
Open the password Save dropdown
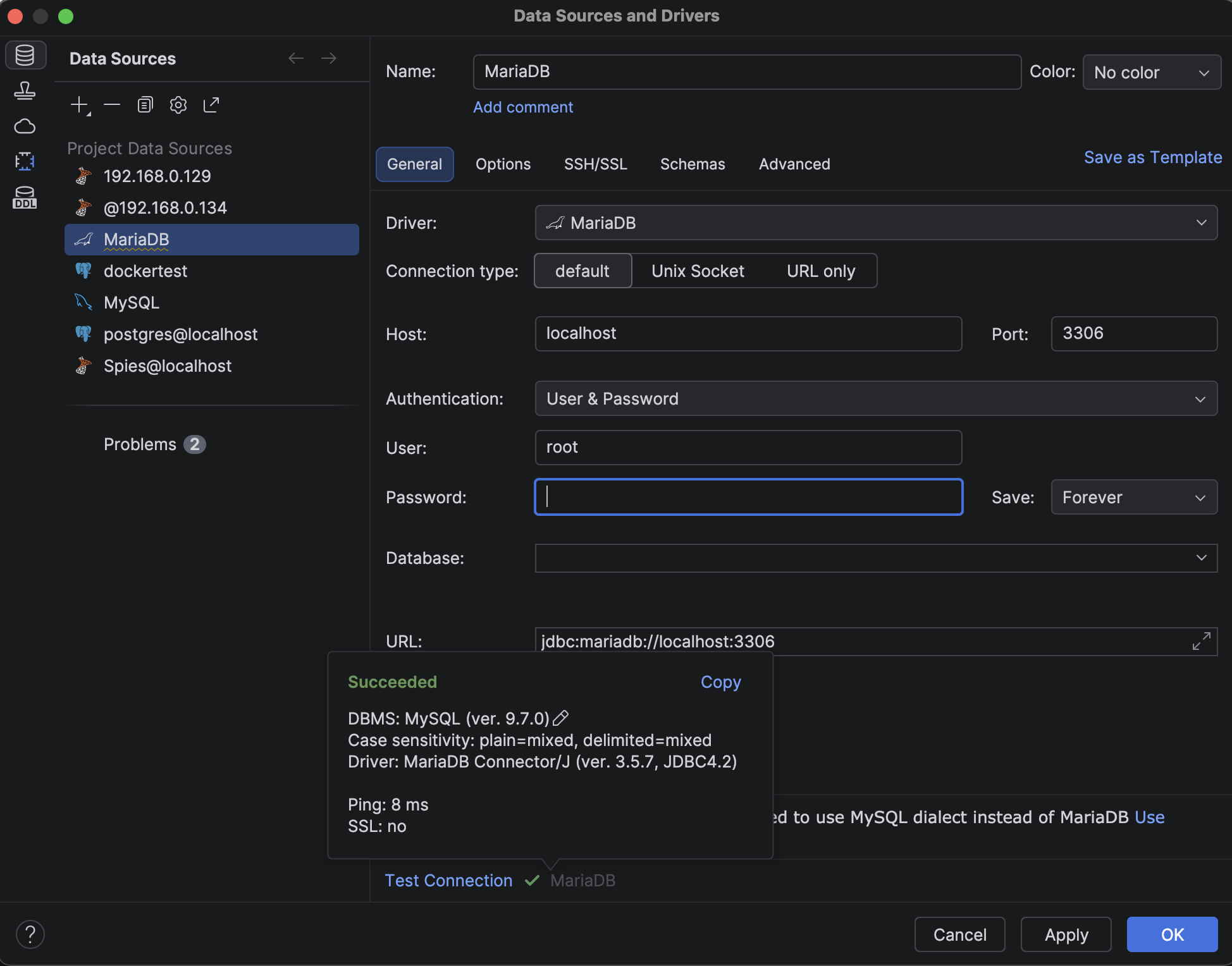click(x=1134, y=497)
